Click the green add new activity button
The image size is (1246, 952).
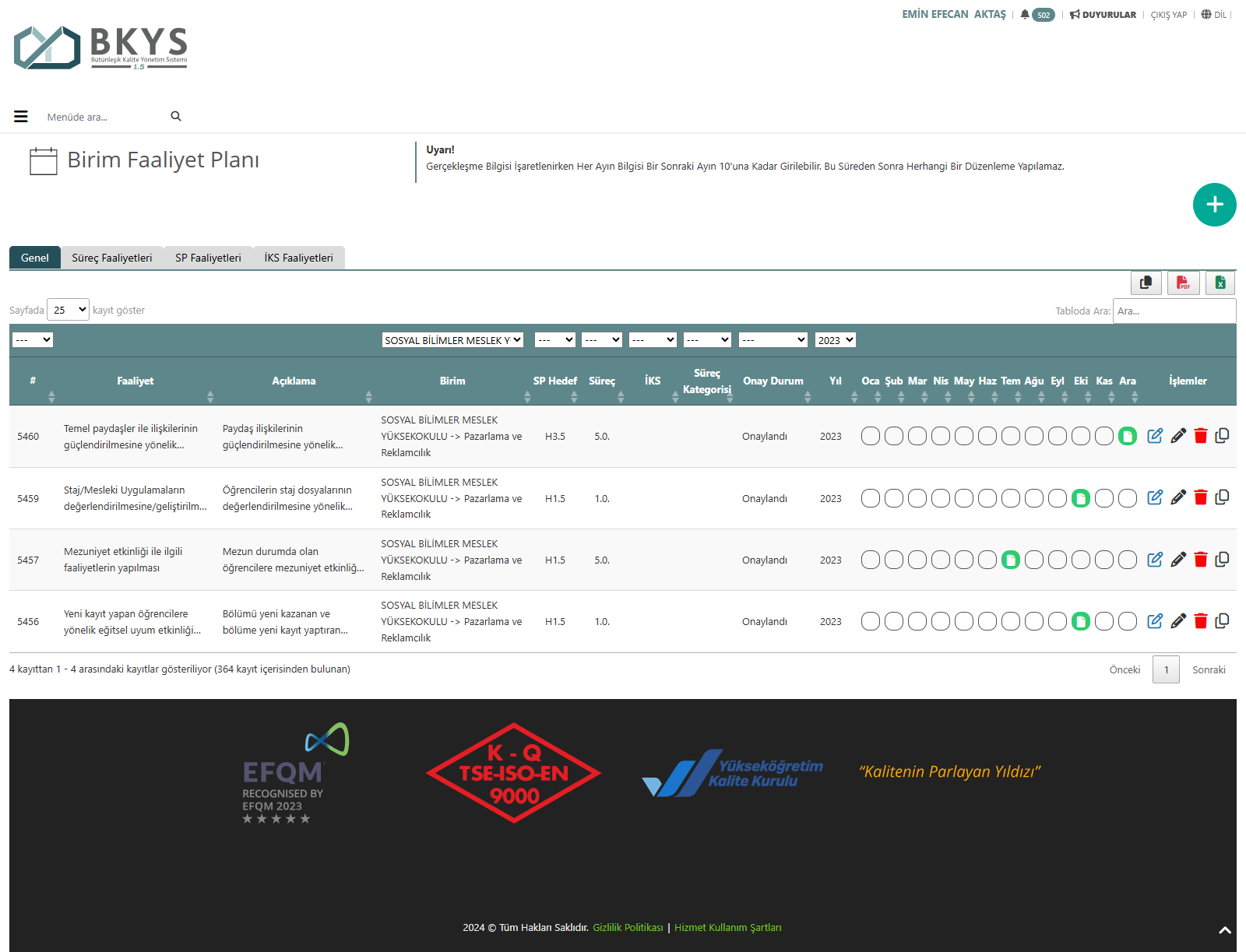pyautogui.click(x=1214, y=205)
